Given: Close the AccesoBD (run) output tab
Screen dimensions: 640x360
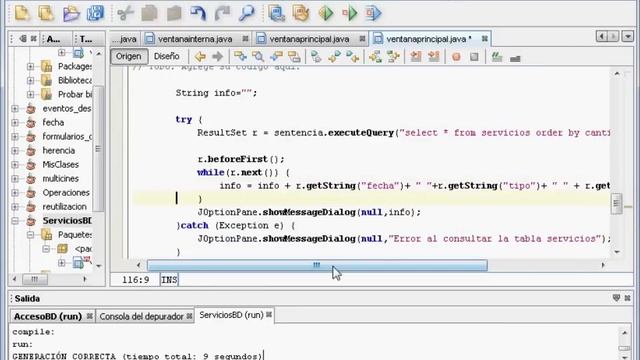Looking at the screenshot, I should click(x=89, y=316).
